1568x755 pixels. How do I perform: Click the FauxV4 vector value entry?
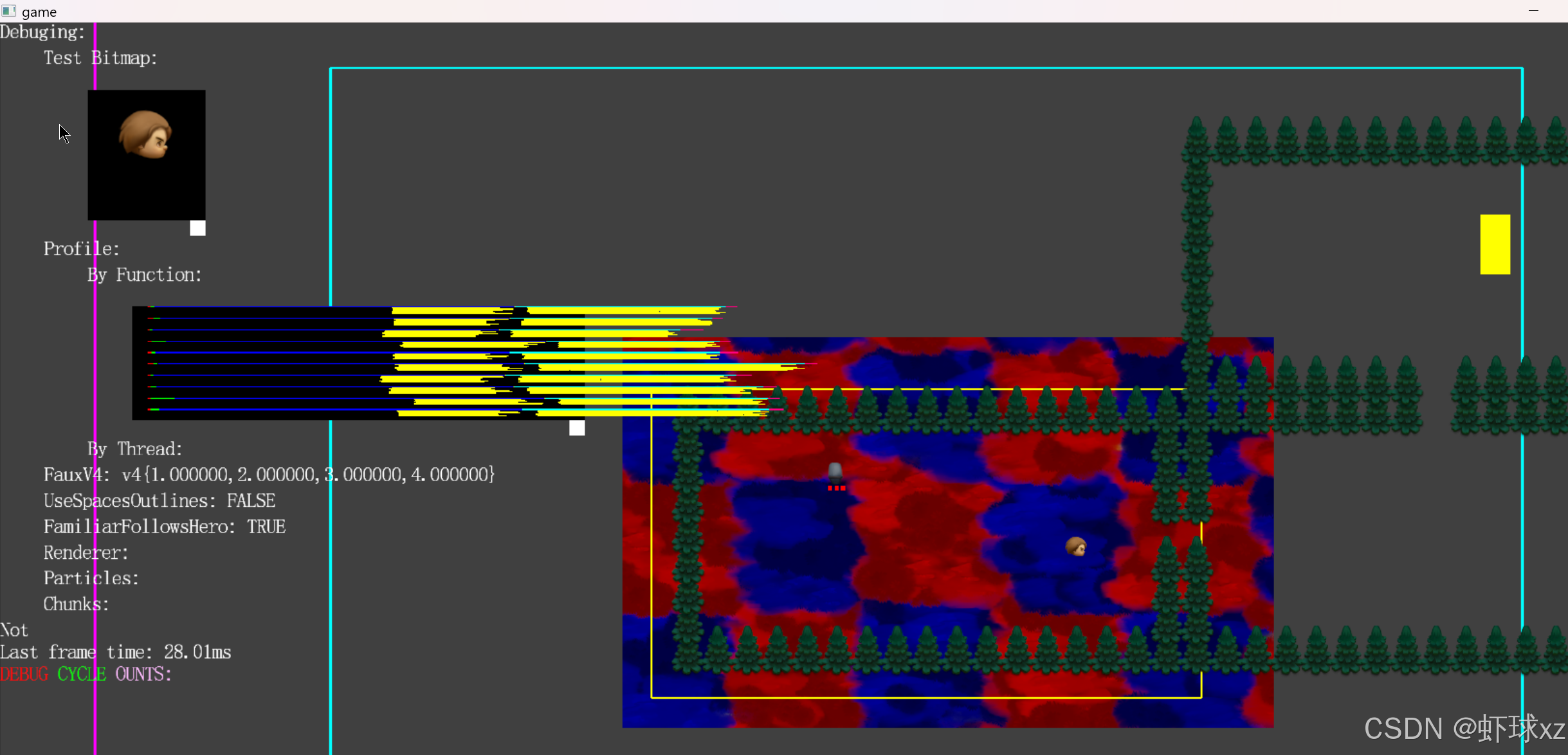pos(269,475)
